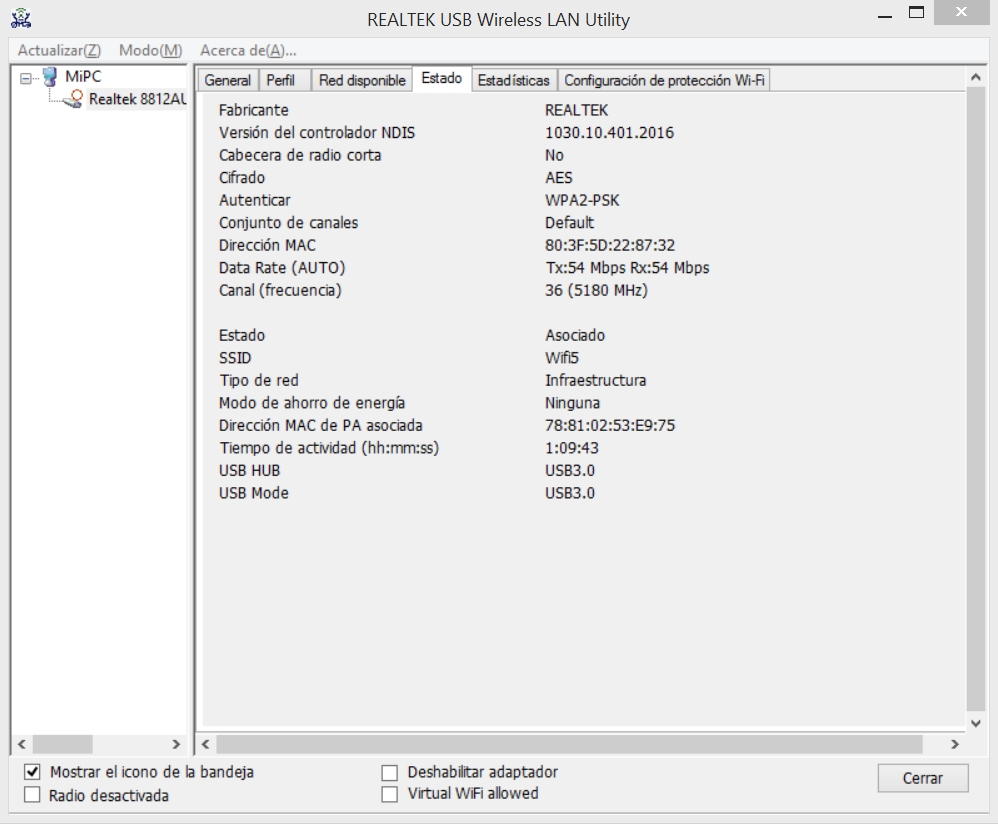This screenshot has height=824, width=998.
Task: Click the Tiempo de actividad (hh:mm:ss) label
Action: [329, 448]
